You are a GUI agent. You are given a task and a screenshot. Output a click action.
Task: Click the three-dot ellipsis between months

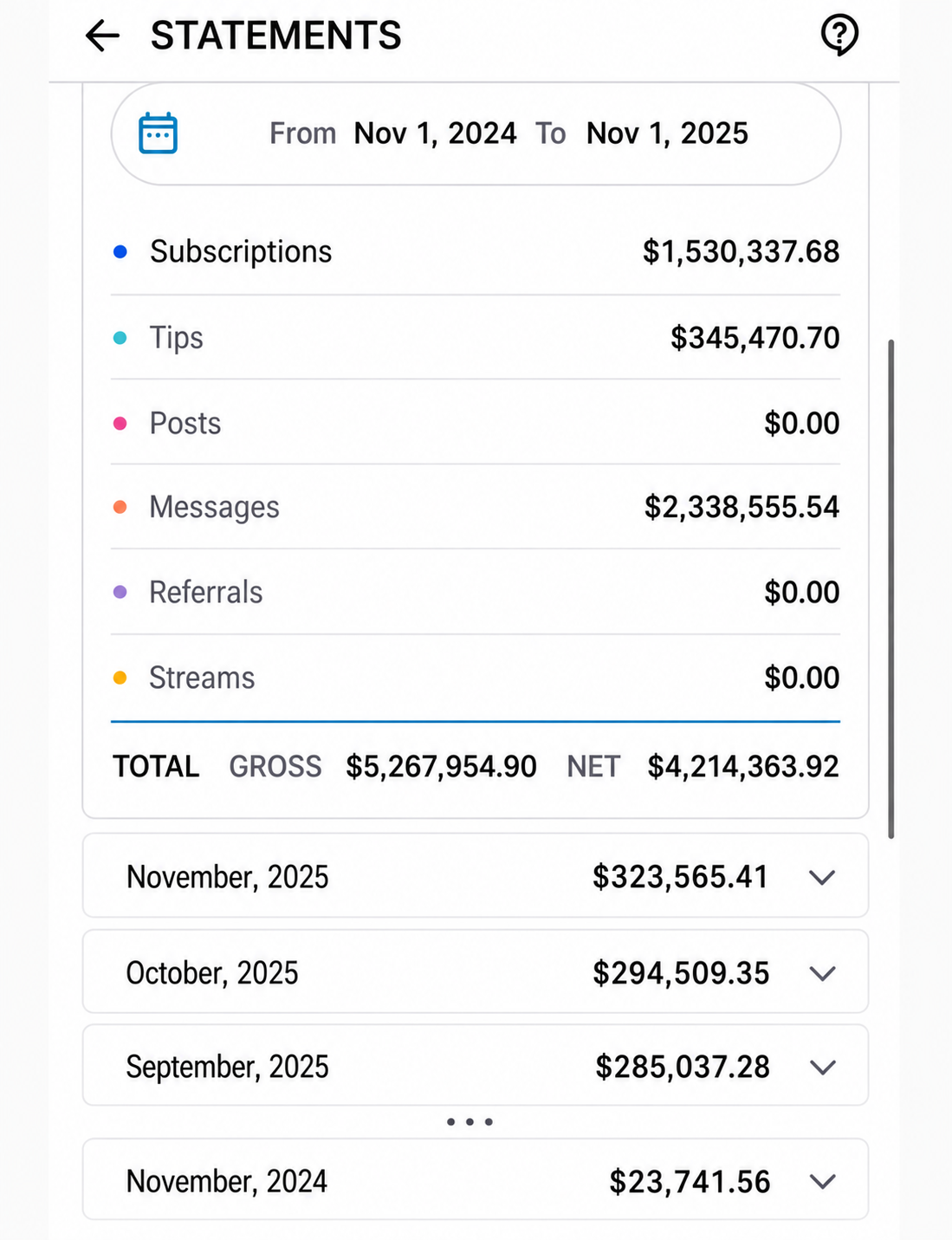pos(470,1122)
